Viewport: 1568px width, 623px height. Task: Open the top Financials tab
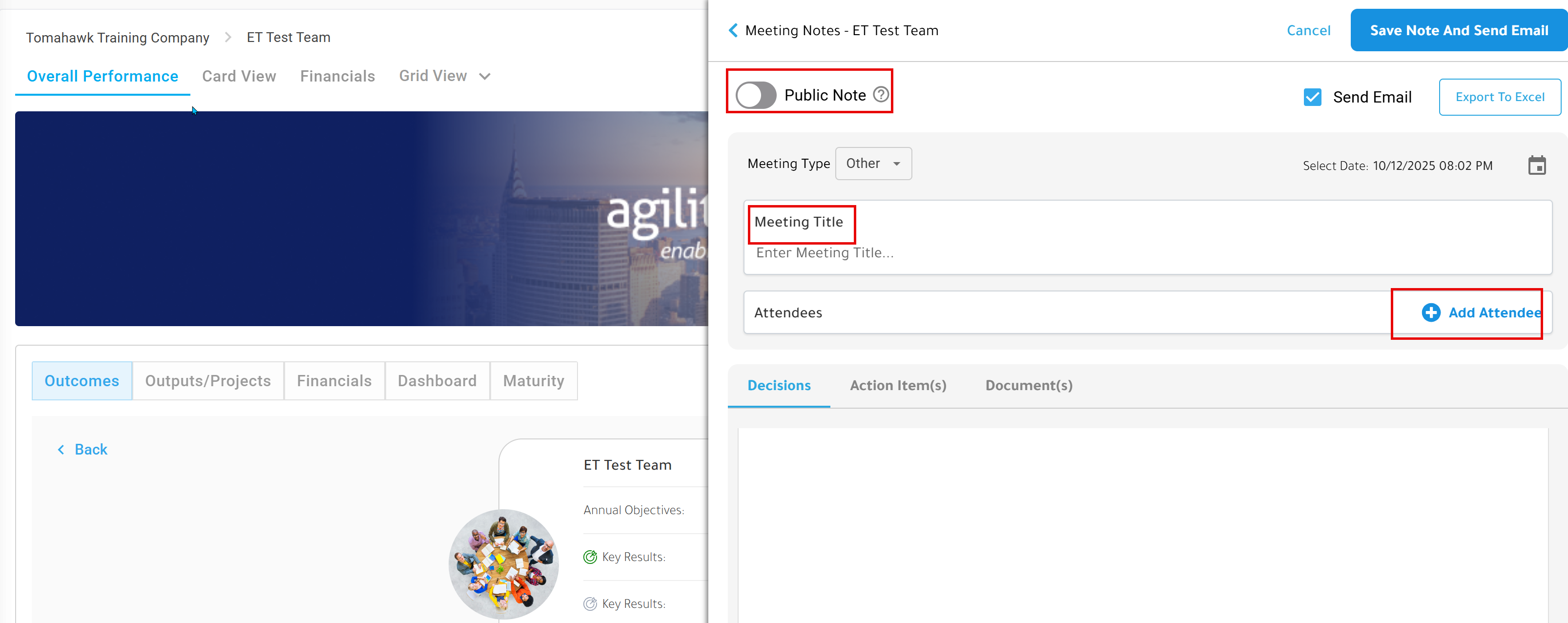(337, 76)
